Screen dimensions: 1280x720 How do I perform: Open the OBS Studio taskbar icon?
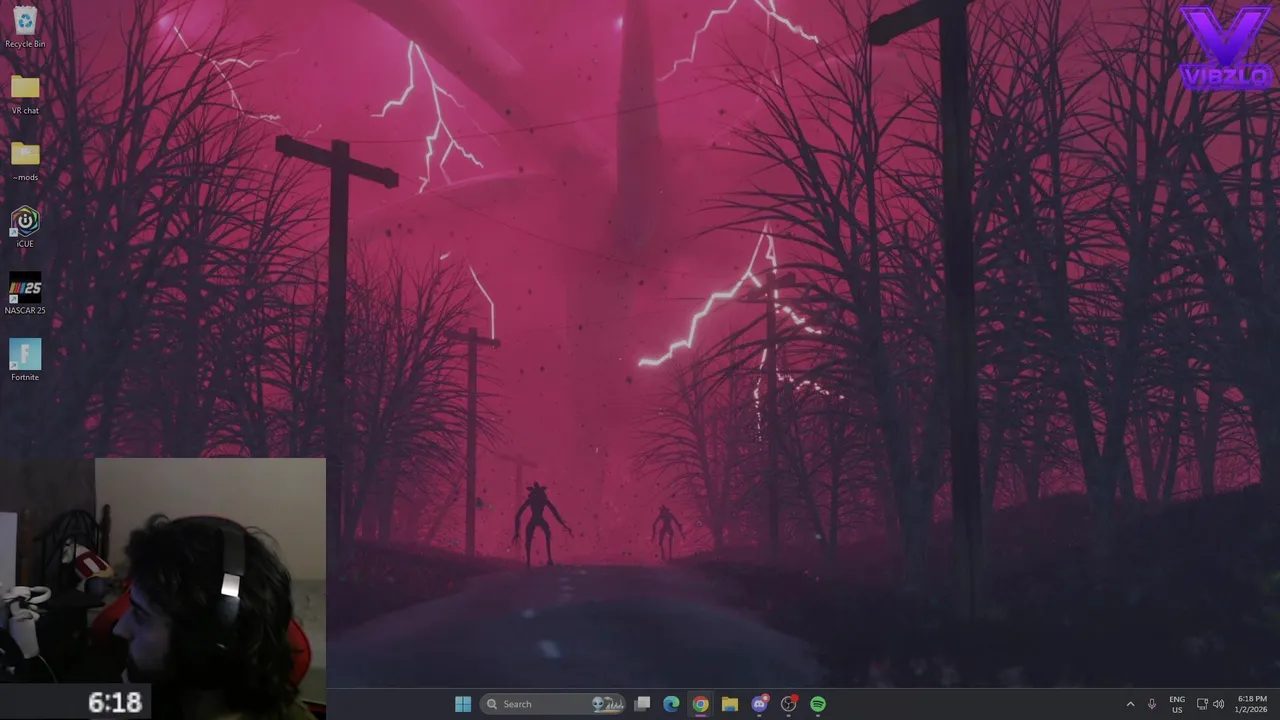(789, 704)
